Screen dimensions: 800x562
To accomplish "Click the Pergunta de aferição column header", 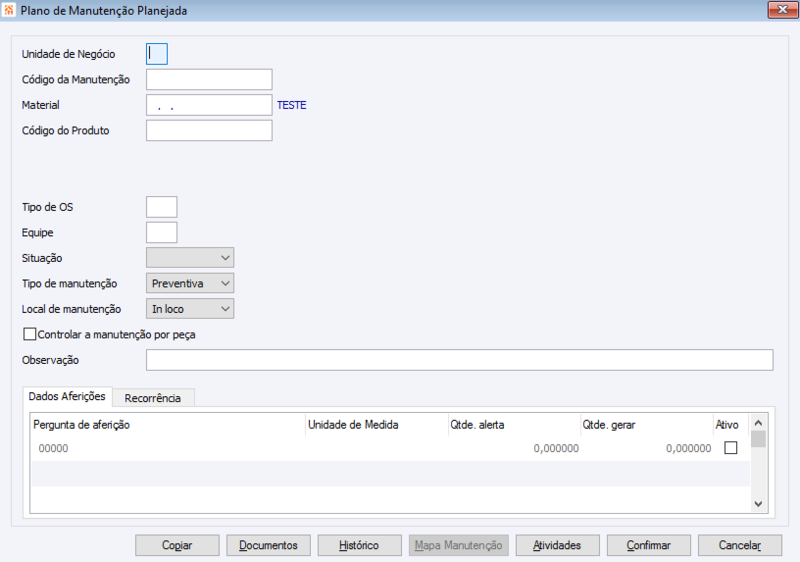I will tap(168, 425).
